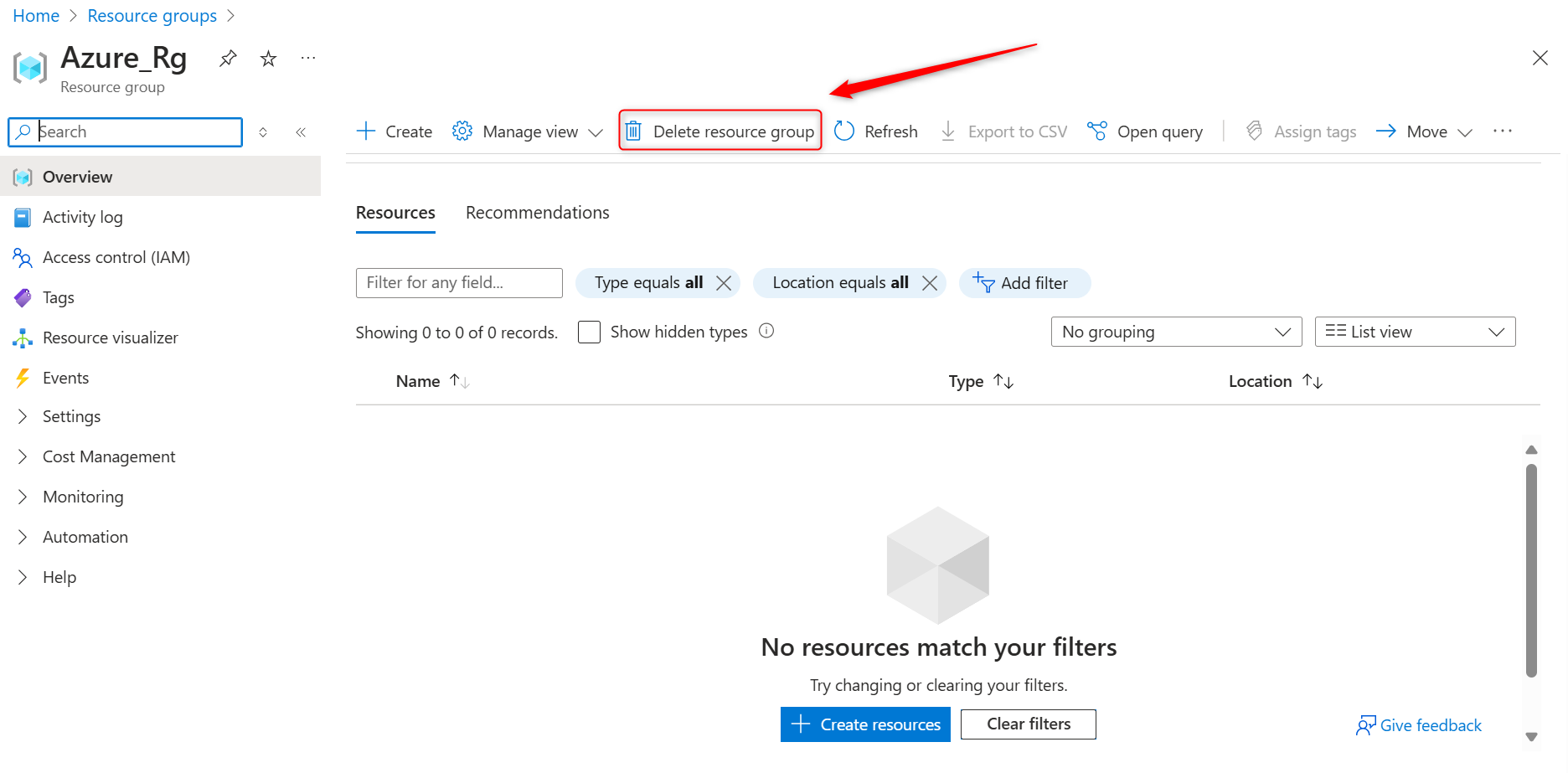Switch to the Recommendations tab
This screenshot has width=1568, height=773.
click(538, 213)
